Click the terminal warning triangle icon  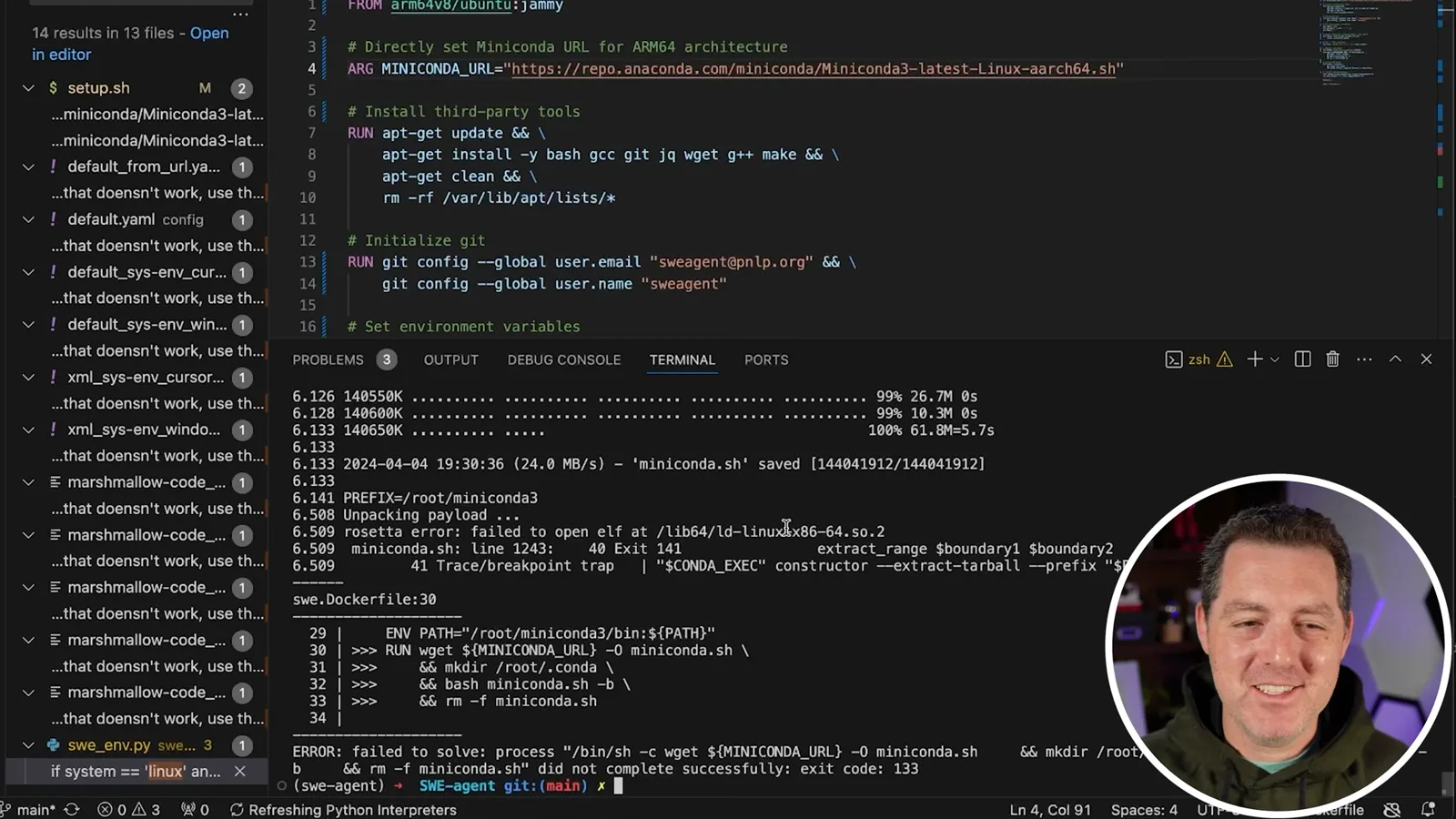click(1225, 359)
